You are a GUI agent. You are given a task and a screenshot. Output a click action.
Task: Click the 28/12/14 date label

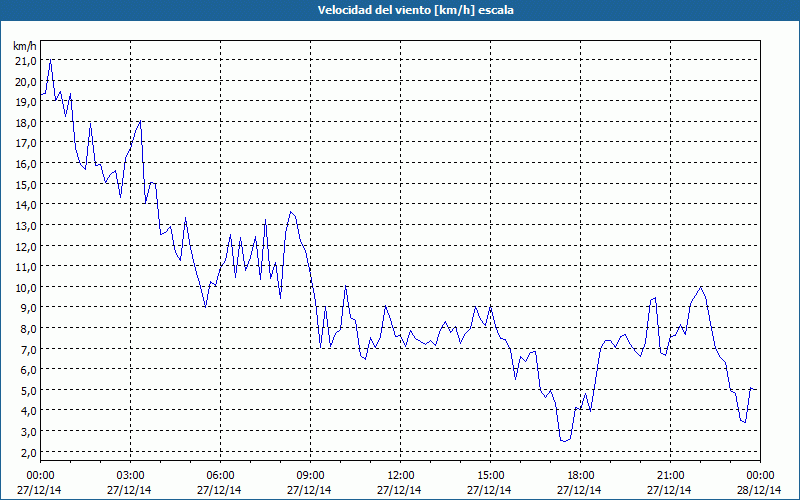[759, 490]
